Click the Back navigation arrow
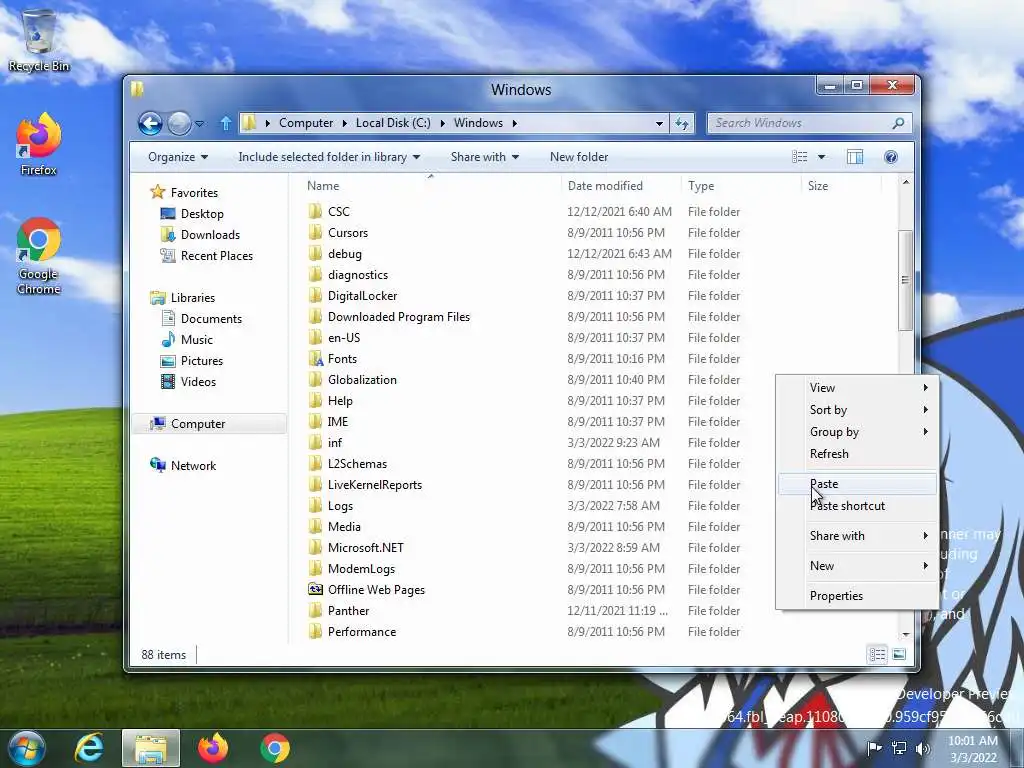1024x768 pixels. 150,123
